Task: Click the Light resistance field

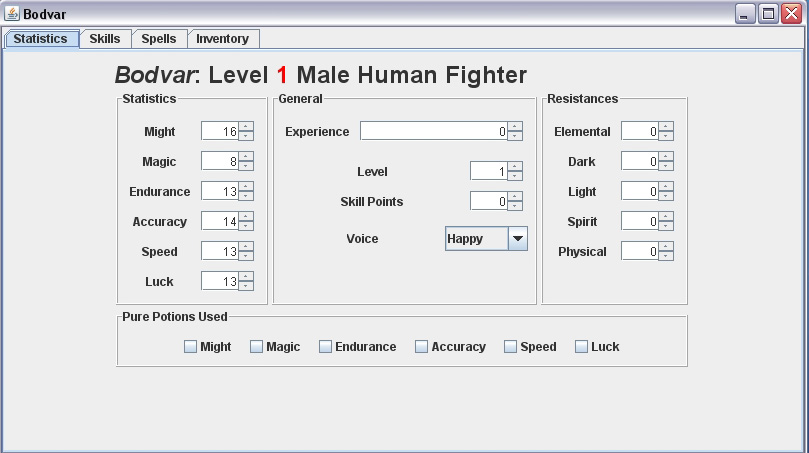Action: click(x=640, y=191)
